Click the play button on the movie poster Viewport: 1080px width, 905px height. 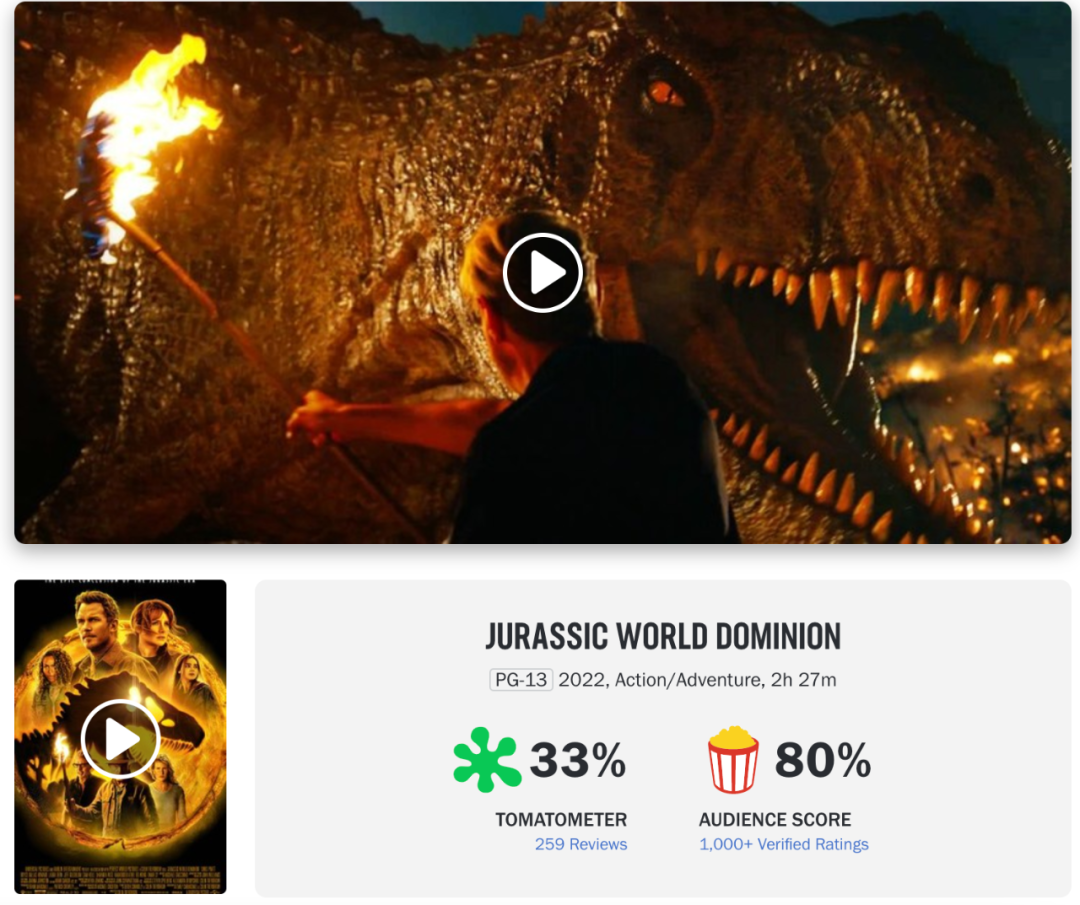(x=121, y=739)
